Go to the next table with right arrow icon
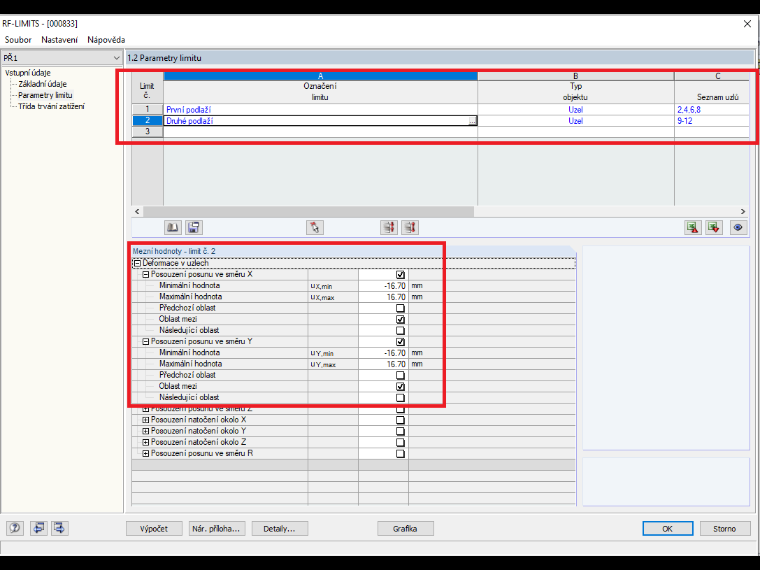This screenshot has height=570, width=760. pyautogui.click(x=60, y=528)
